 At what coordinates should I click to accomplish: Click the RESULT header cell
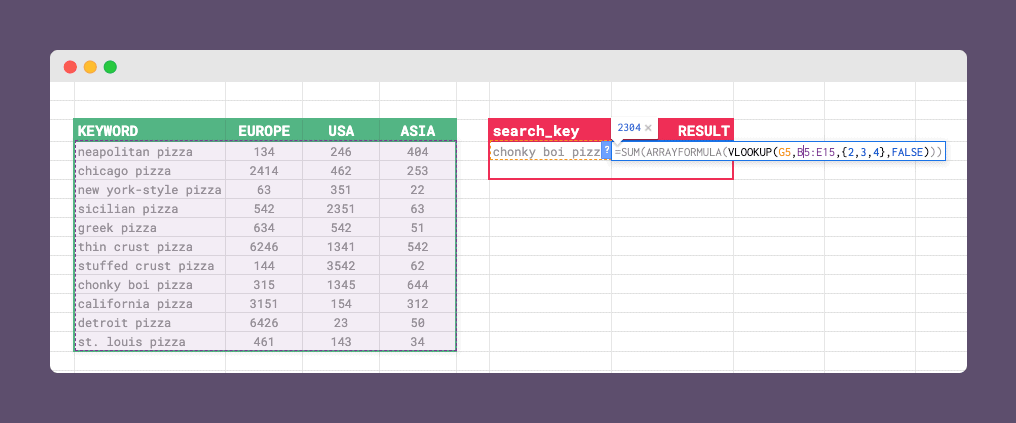[703, 130]
